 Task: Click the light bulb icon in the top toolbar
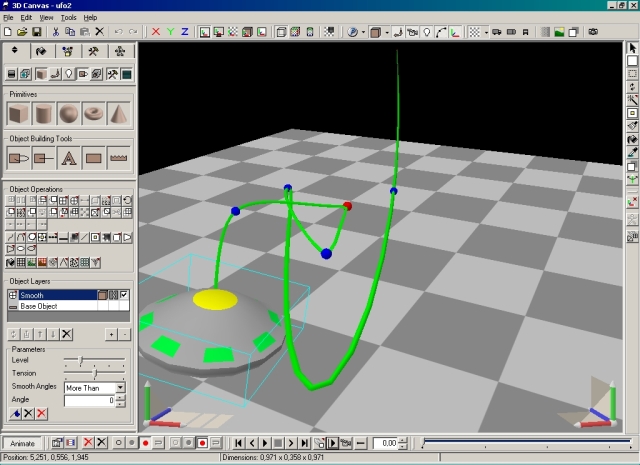pos(427,32)
